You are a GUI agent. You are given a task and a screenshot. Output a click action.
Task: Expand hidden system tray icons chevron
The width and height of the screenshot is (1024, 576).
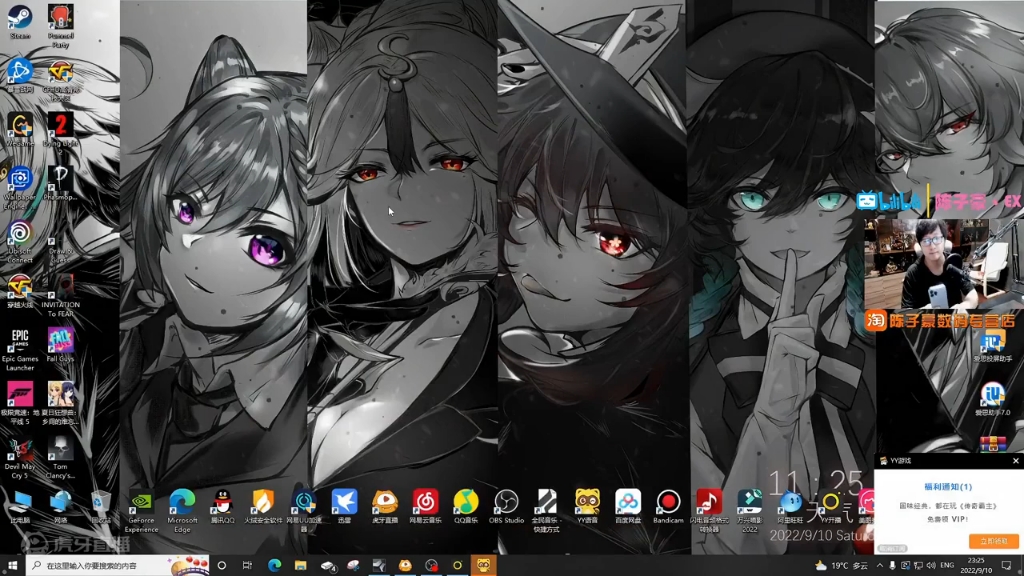[x=880, y=566]
